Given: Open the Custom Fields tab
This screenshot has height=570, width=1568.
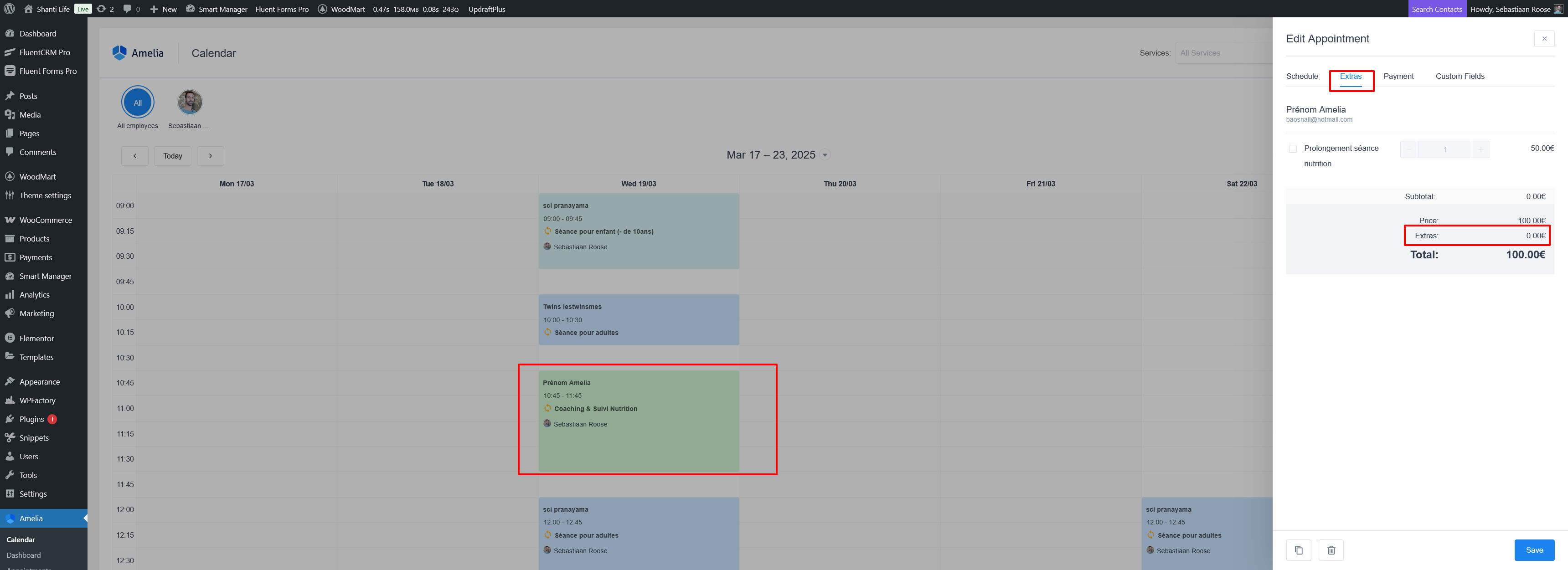Looking at the screenshot, I should (x=1460, y=77).
